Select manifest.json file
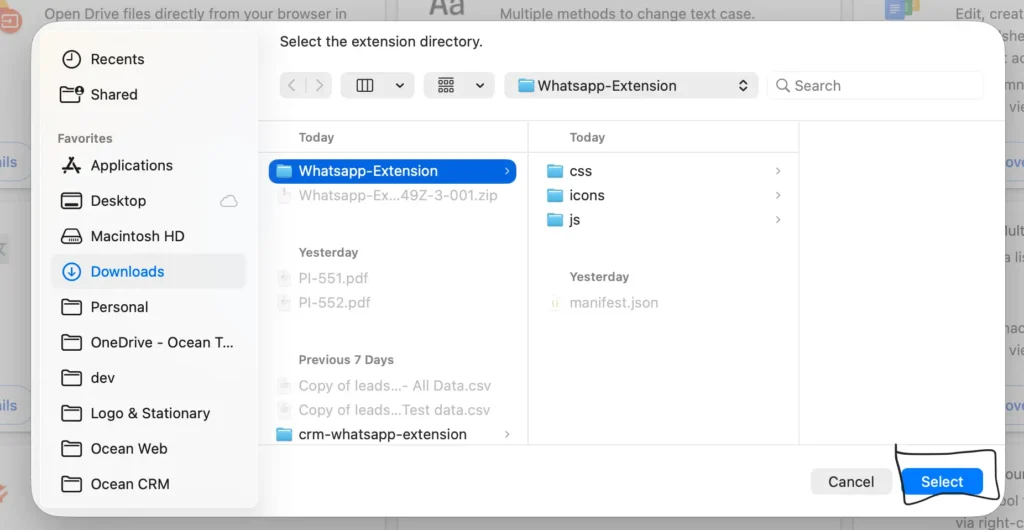1024x530 pixels. point(664,303)
